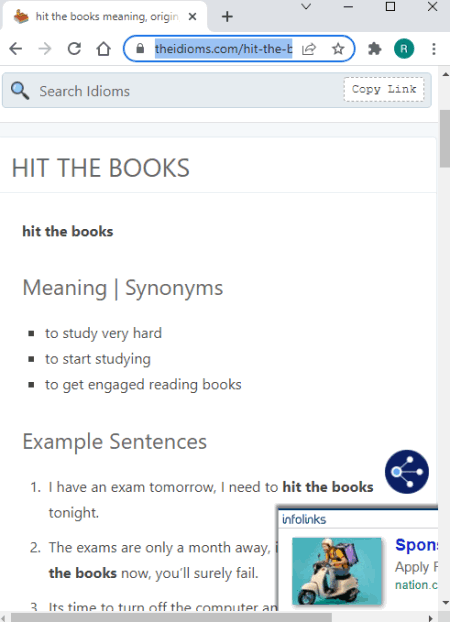The width and height of the screenshot is (450, 622).
Task: Open a new browser tab
Action: [x=227, y=17]
